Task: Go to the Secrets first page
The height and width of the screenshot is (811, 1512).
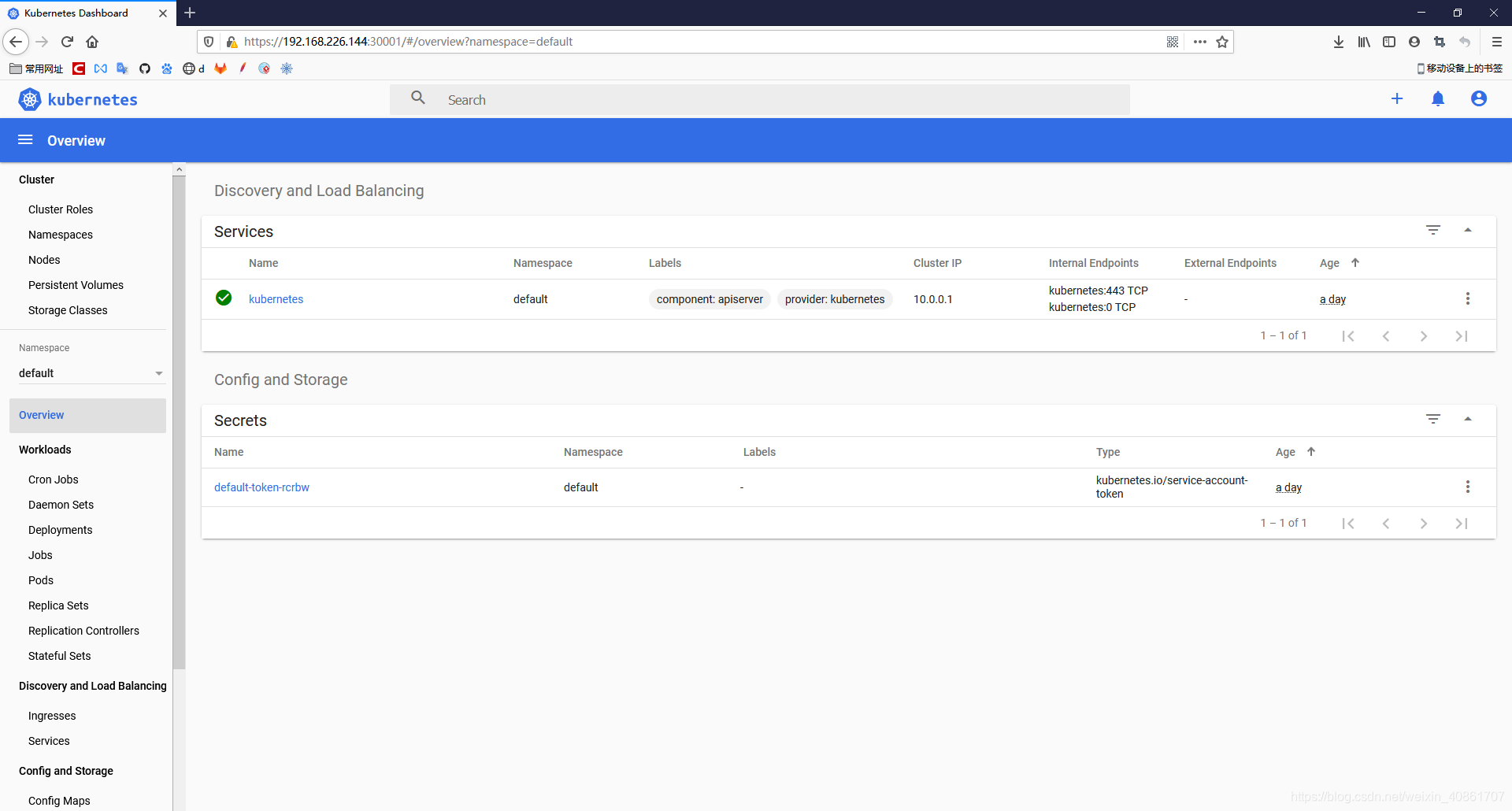Action: [1348, 524]
